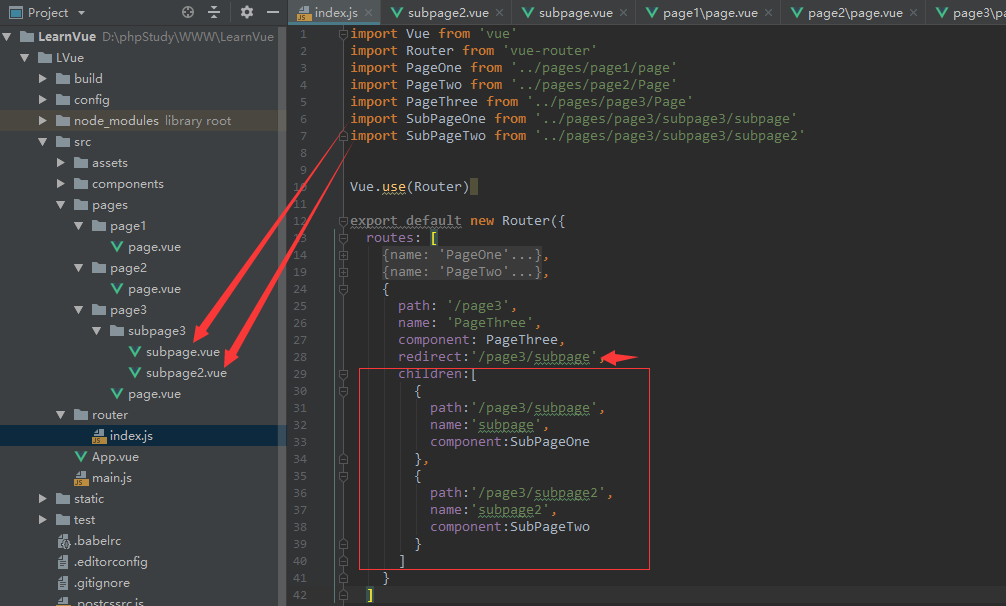The width and height of the screenshot is (1006, 606).
Task: Click the JS icon on index.js tab
Action: coord(304,13)
